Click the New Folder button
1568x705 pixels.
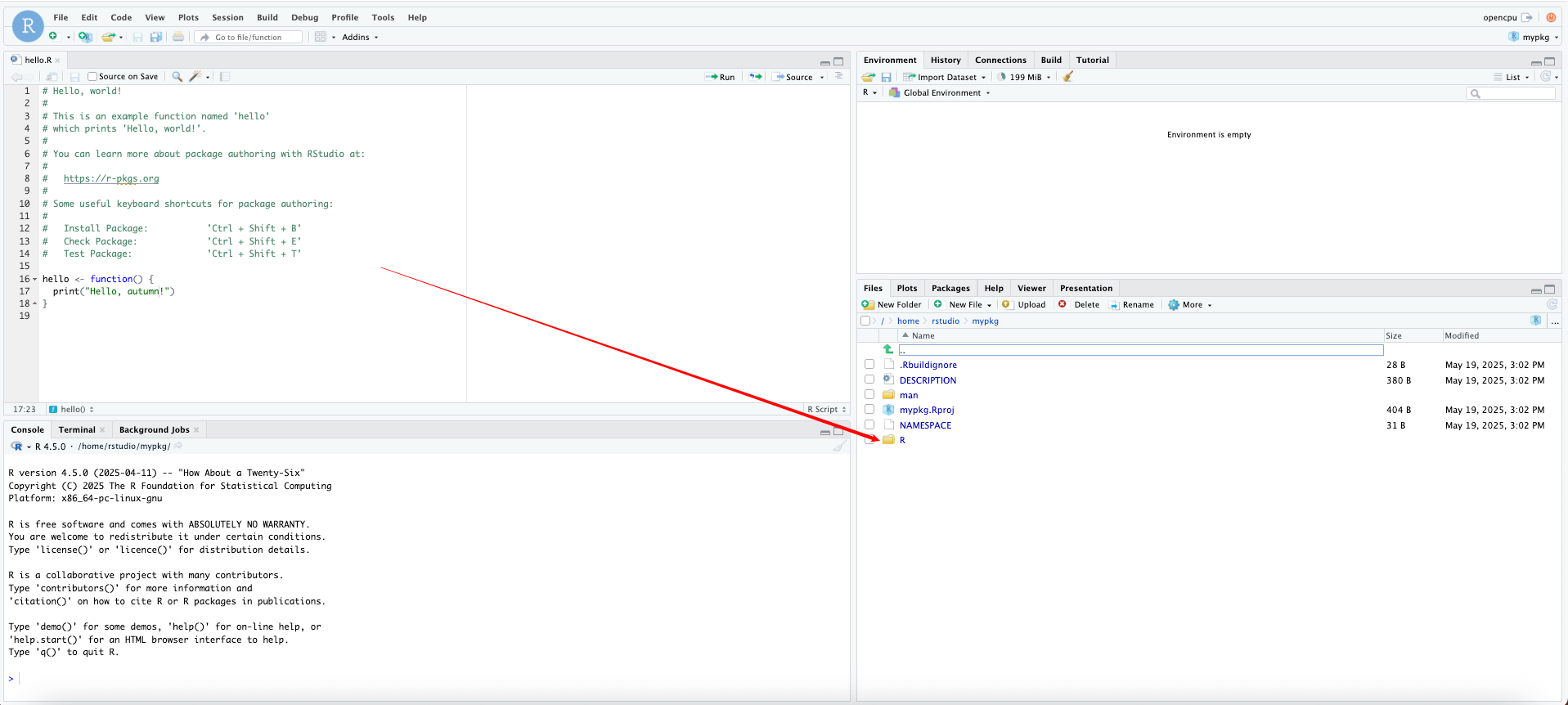[892, 304]
